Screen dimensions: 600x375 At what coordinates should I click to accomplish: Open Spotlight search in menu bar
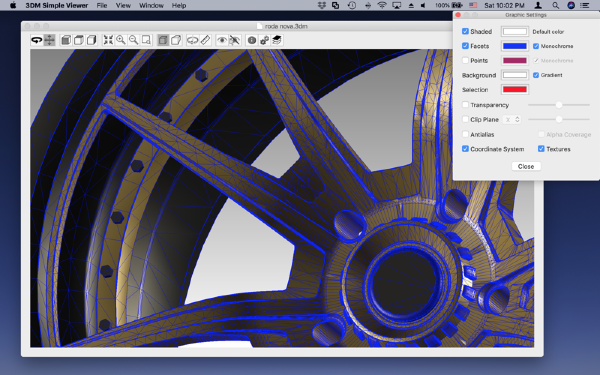[x=555, y=5]
